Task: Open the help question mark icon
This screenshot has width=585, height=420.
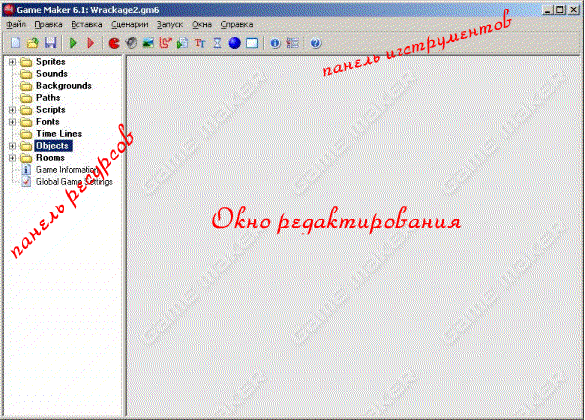Action: (x=315, y=43)
